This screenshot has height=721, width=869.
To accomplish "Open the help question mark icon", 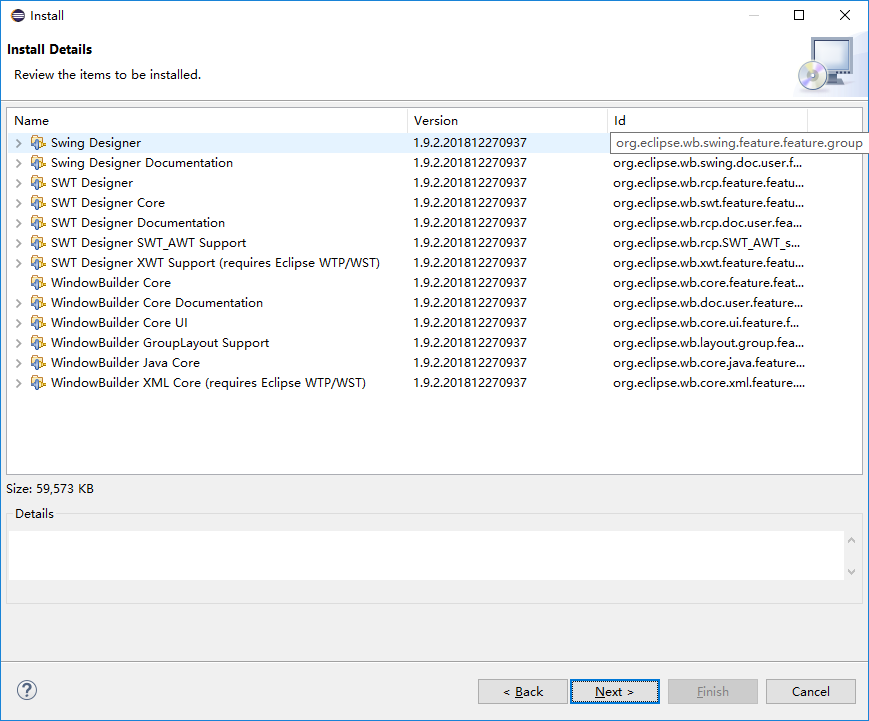I will (x=27, y=690).
